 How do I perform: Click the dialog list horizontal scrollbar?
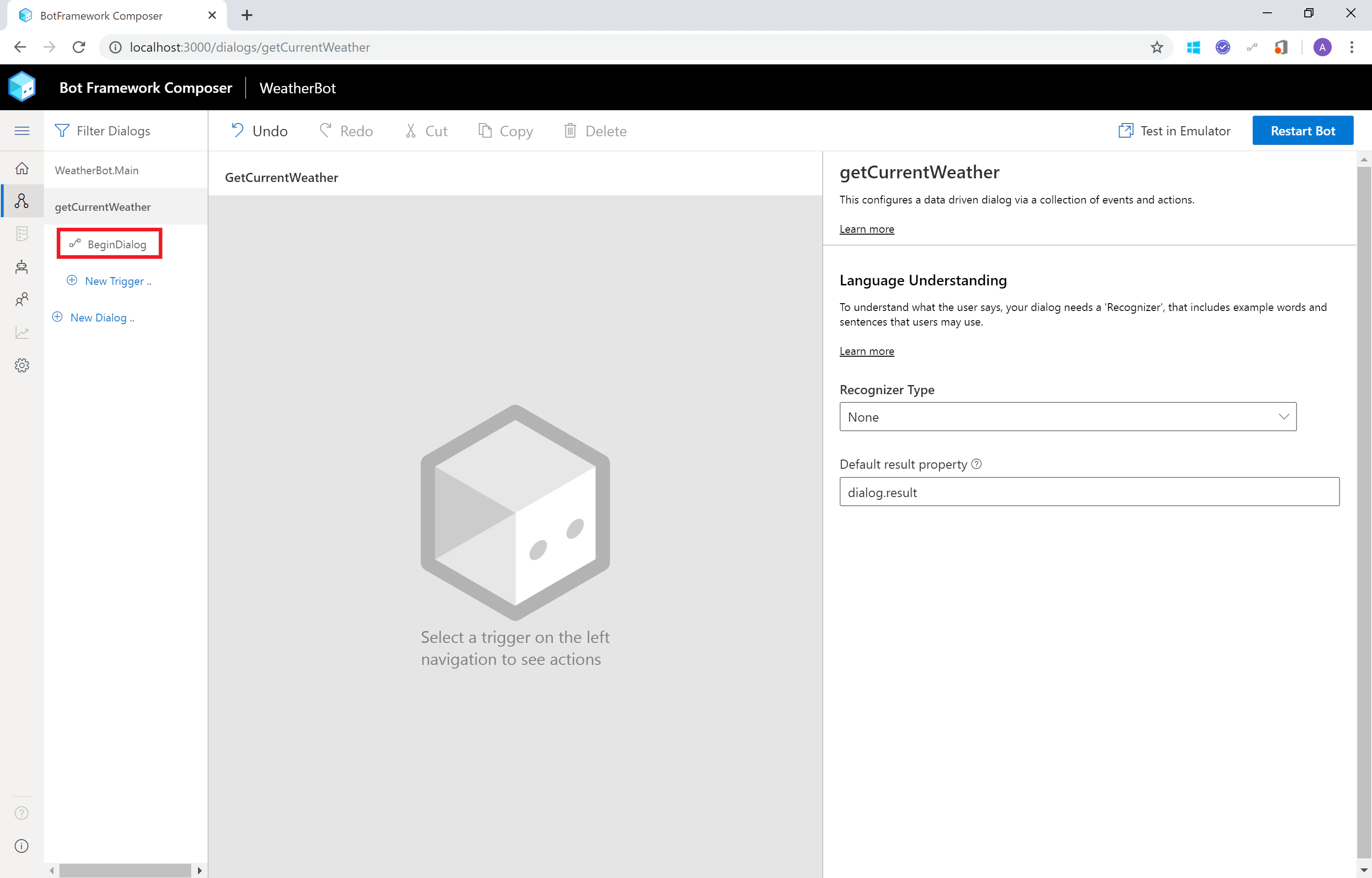pyautogui.click(x=125, y=871)
